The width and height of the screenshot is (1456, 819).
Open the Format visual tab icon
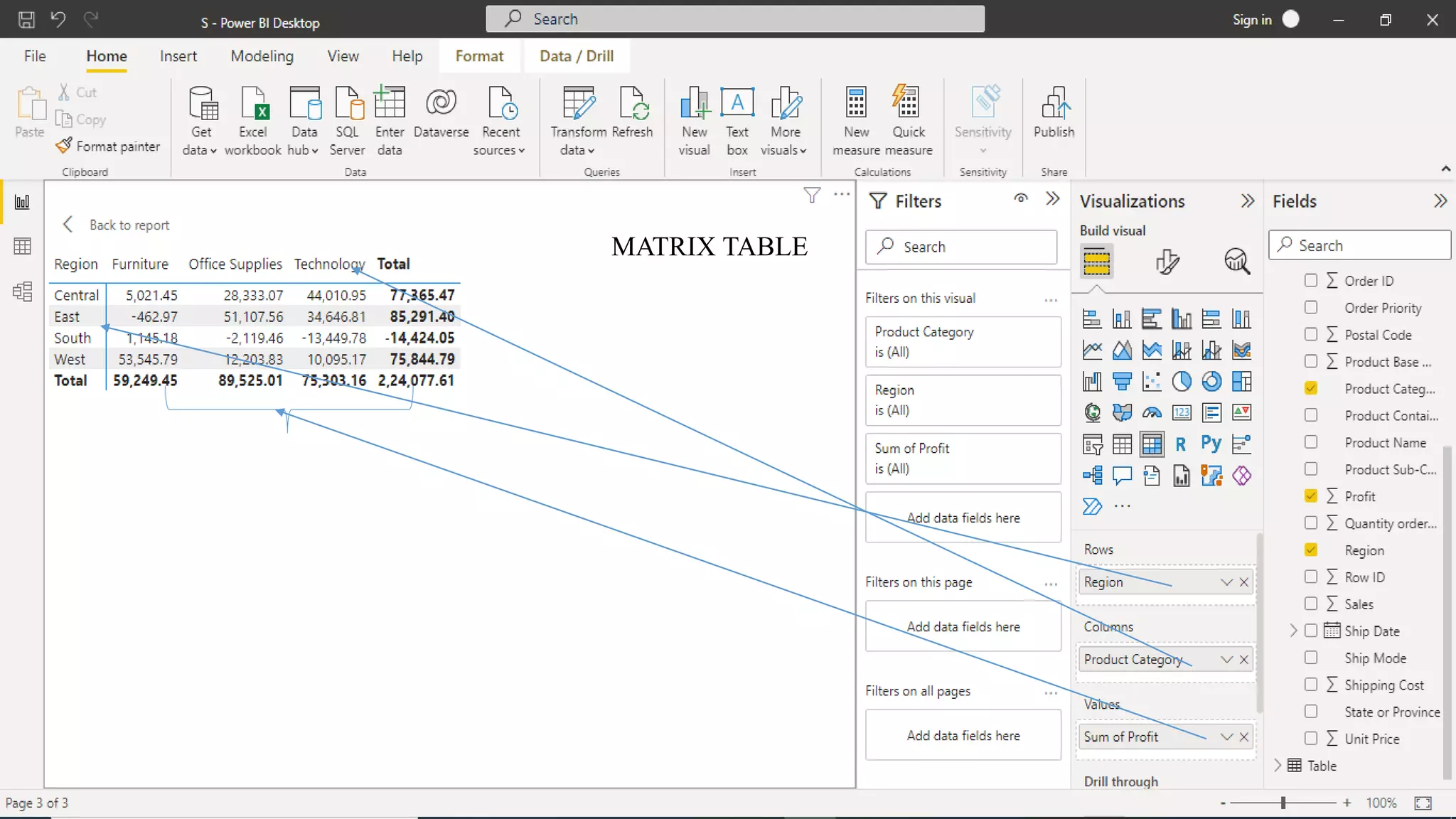click(1167, 261)
